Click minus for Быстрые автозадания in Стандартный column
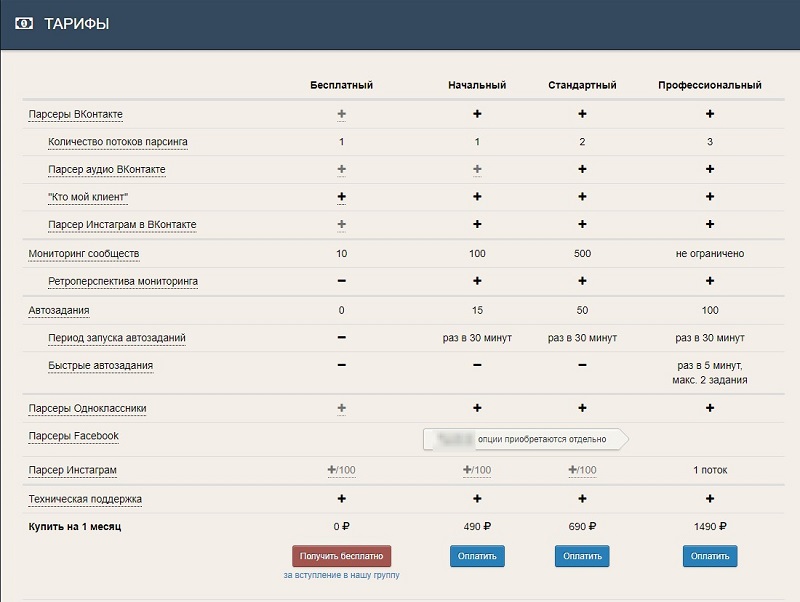Screen dimensions: 800x602 (582, 366)
